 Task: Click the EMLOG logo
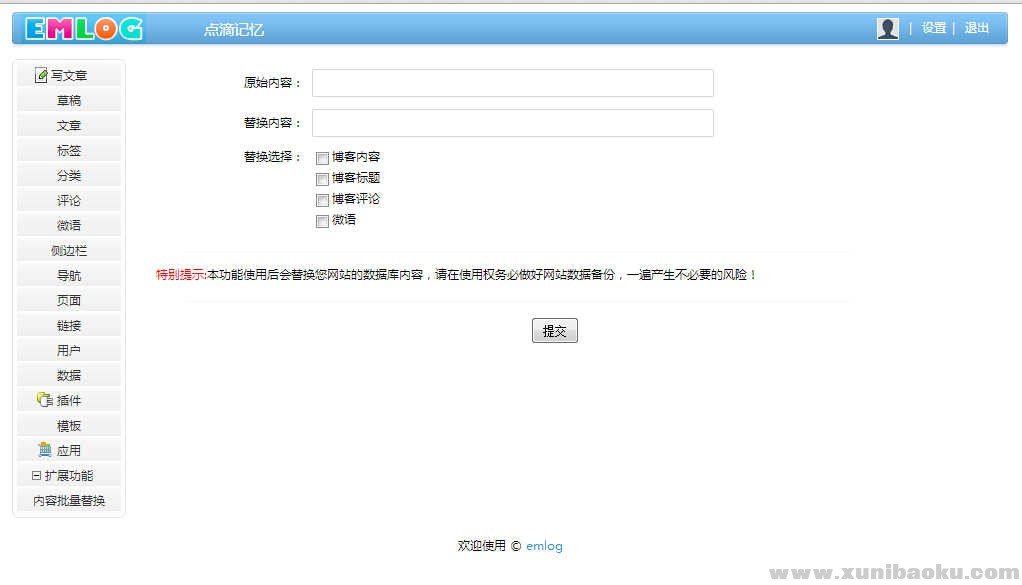[84, 29]
